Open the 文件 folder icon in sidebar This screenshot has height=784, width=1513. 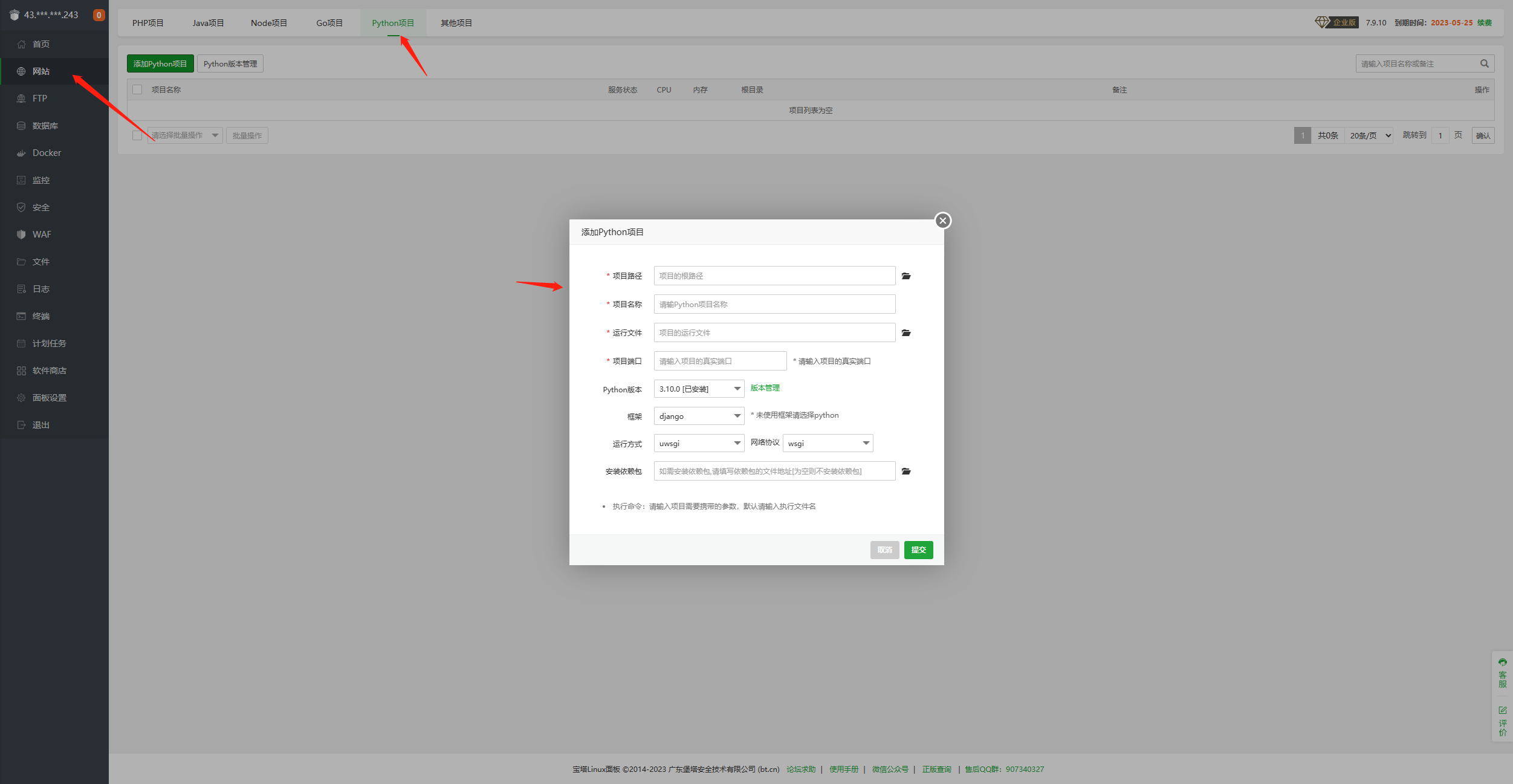point(21,262)
